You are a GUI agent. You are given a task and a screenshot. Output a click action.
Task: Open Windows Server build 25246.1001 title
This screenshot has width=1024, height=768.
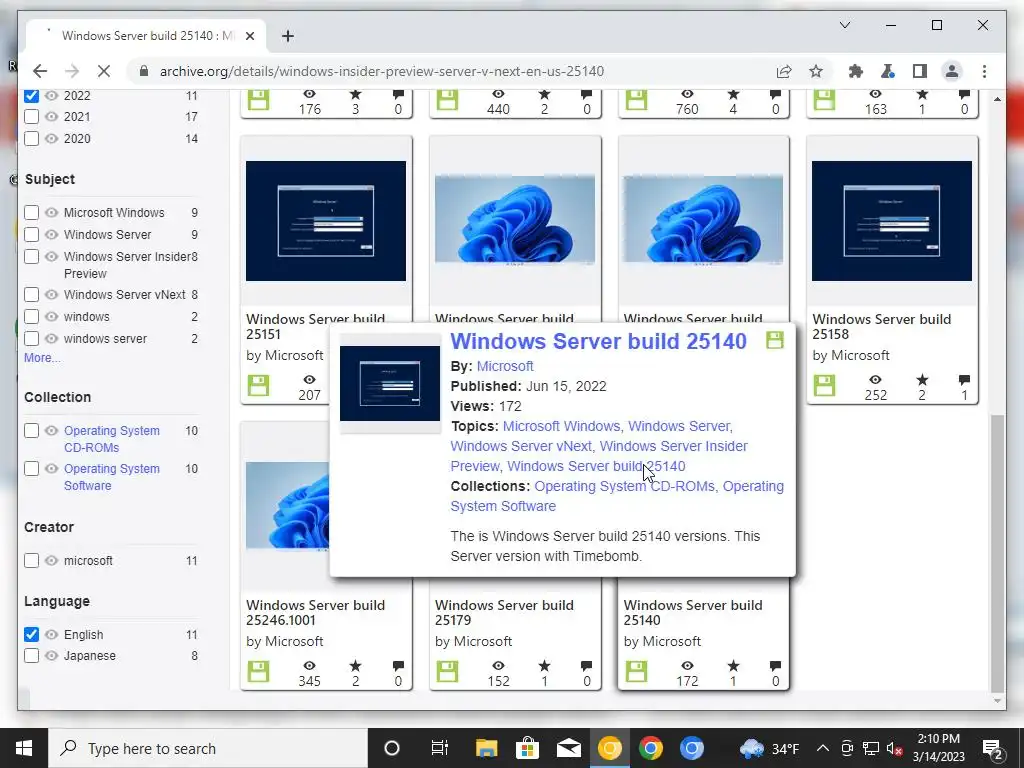point(315,613)
